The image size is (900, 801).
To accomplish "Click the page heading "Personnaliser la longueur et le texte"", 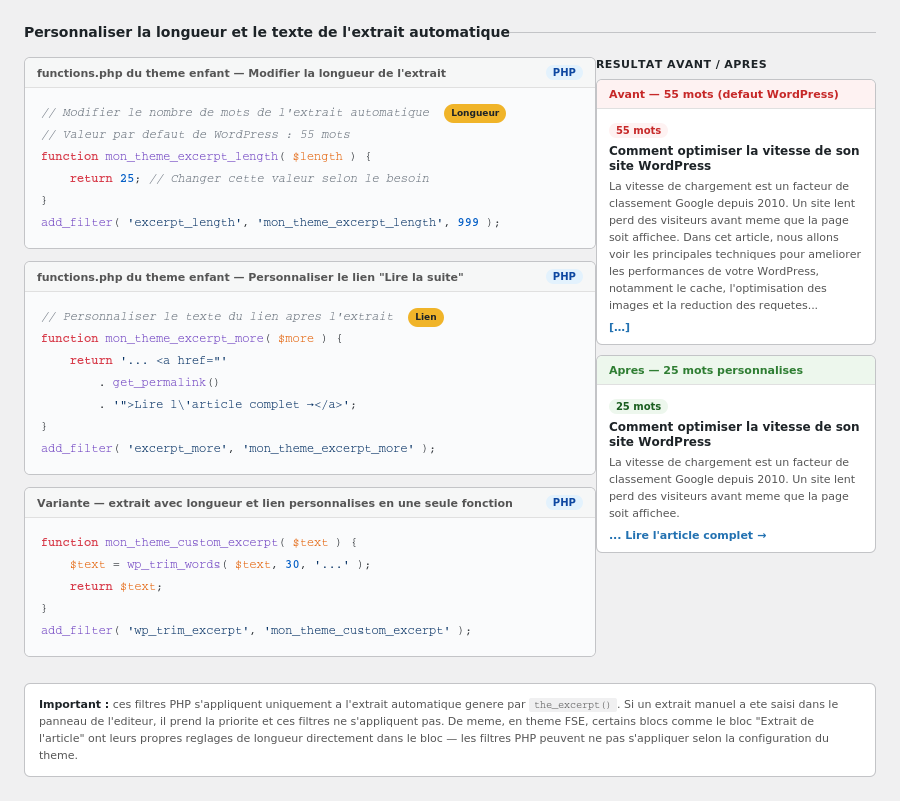I will coord(267,32).
